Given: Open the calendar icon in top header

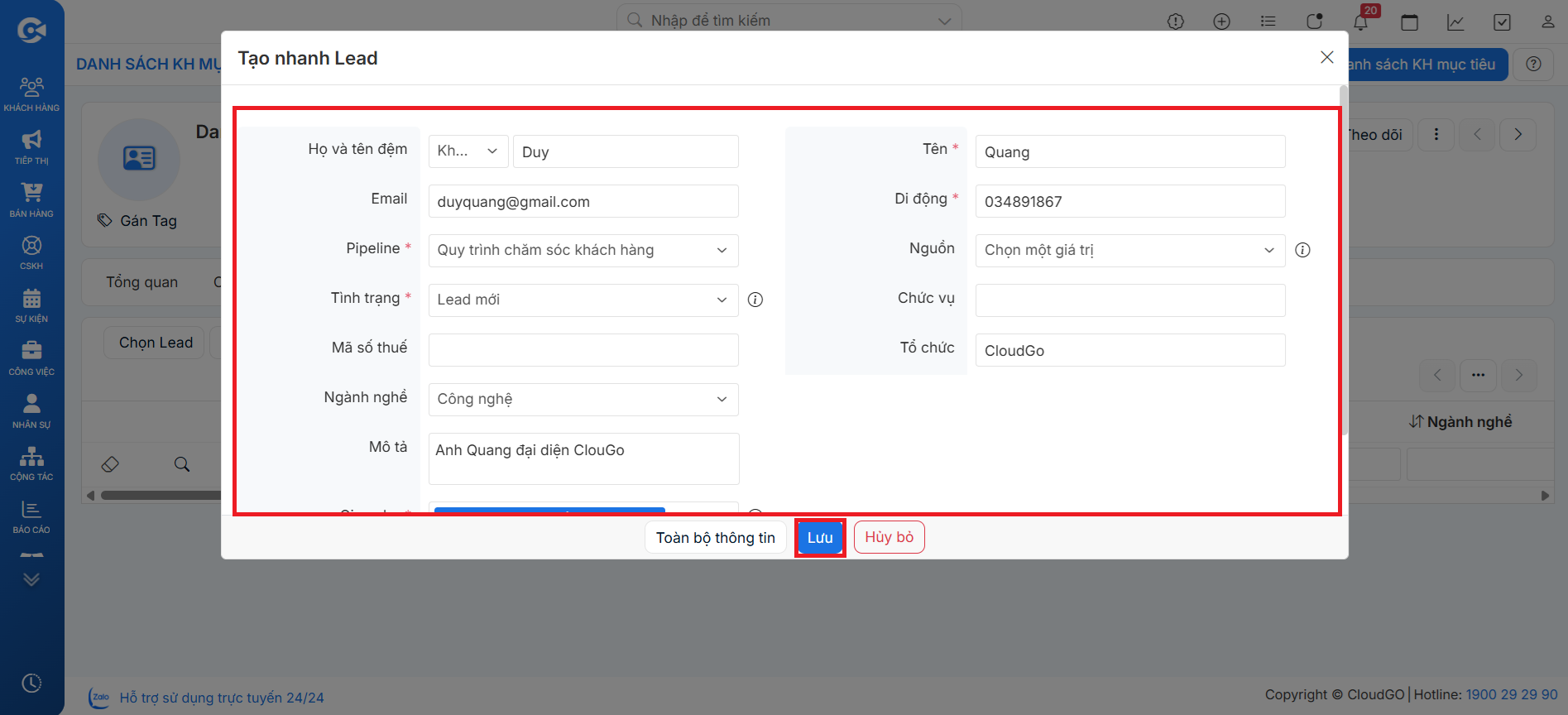Looking at the screenshot, I should pos(1409,22).
